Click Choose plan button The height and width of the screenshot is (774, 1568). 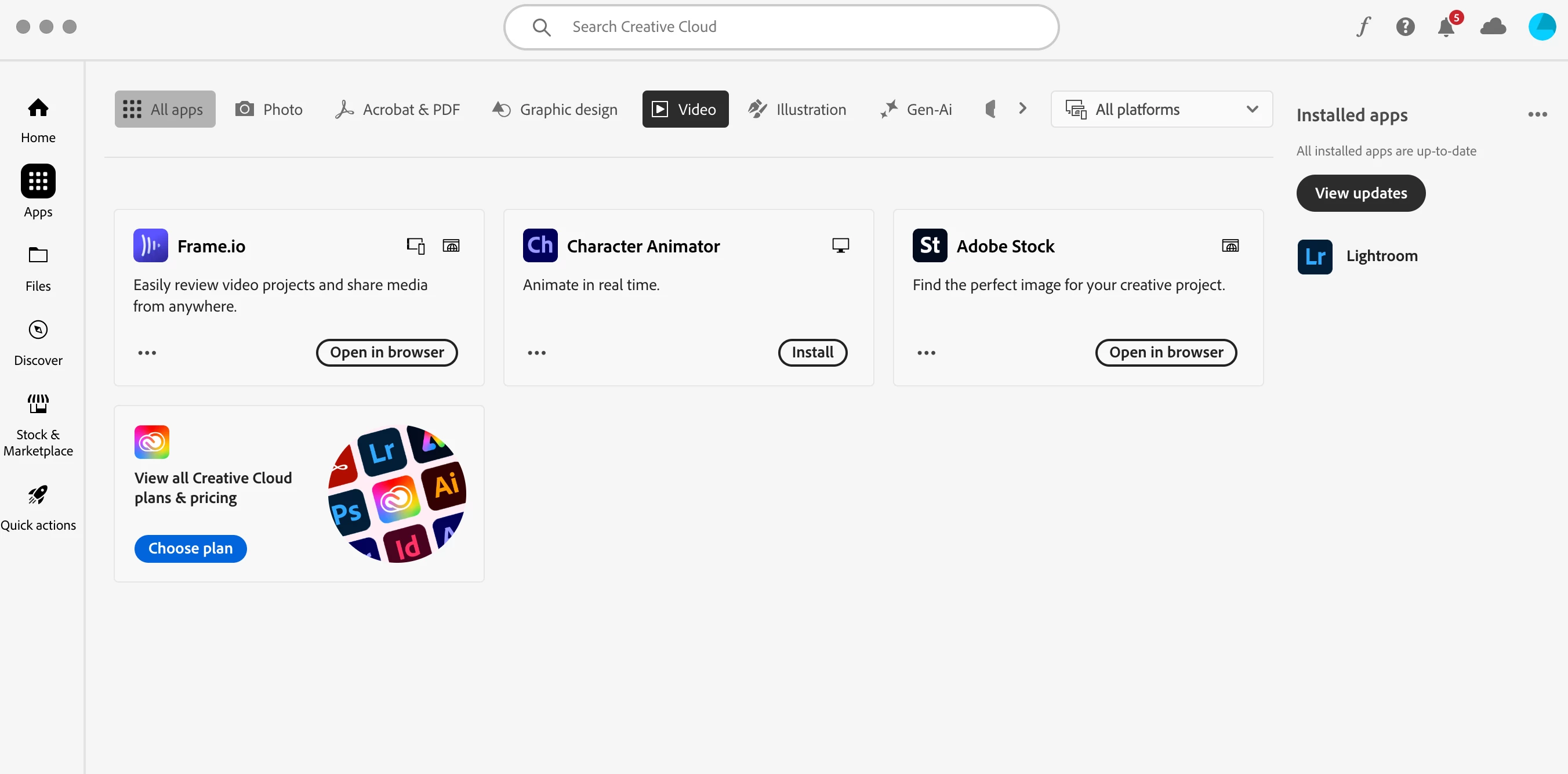pyautogui.click(x=190, y=548)
